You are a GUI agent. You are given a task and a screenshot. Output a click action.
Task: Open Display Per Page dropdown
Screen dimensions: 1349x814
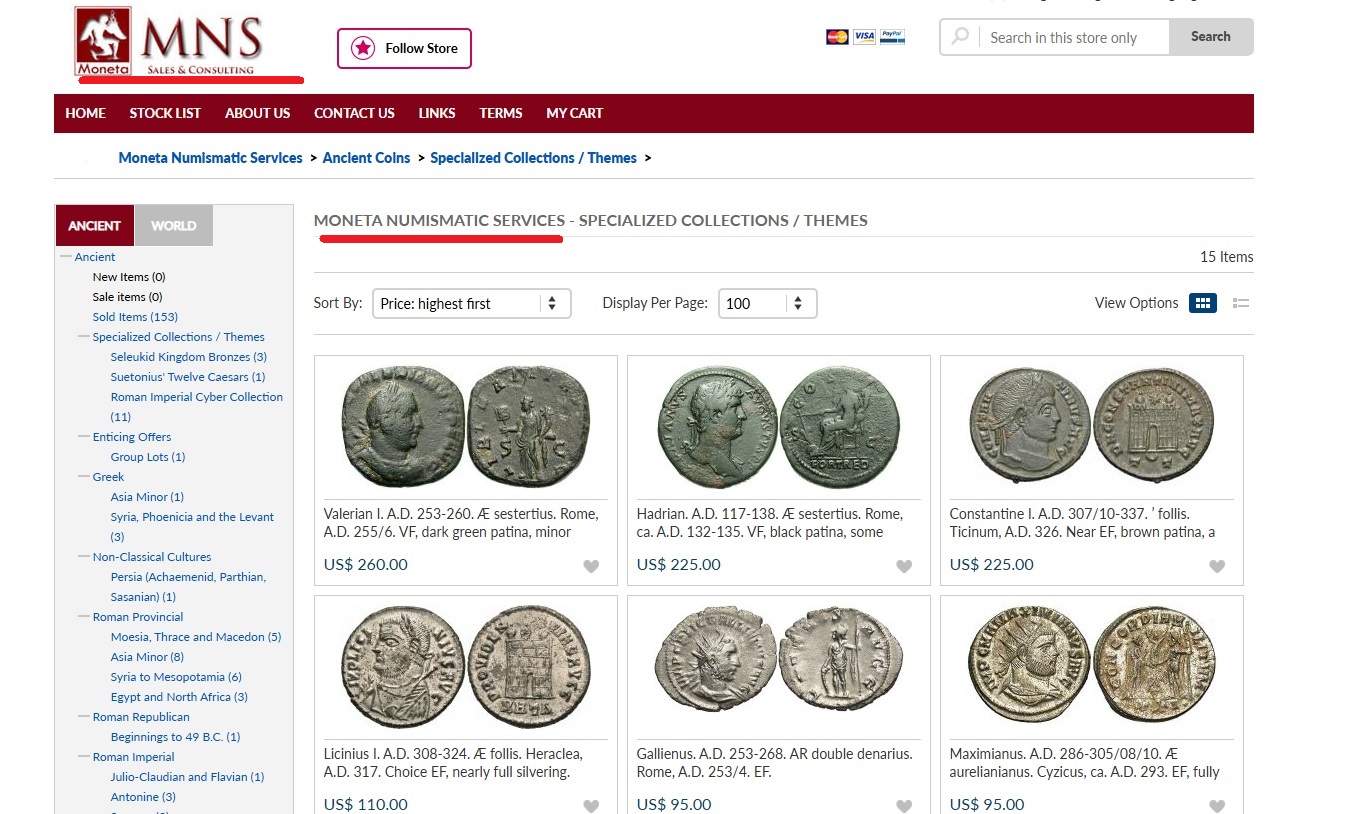tap(767, 304)
